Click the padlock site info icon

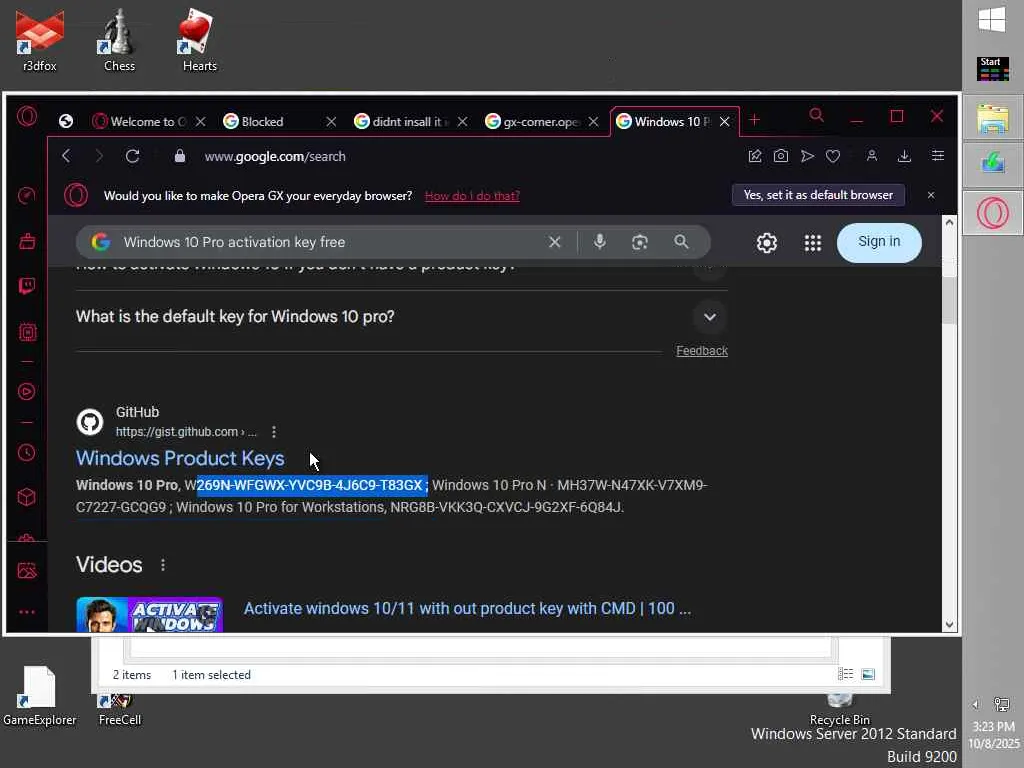[180, 156]
